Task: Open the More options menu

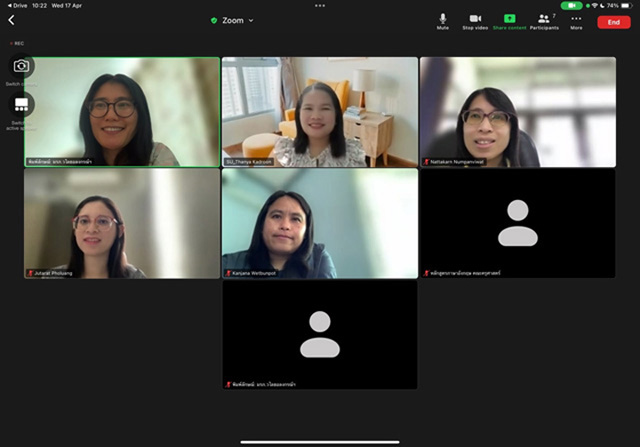Action: coord(576,21)
